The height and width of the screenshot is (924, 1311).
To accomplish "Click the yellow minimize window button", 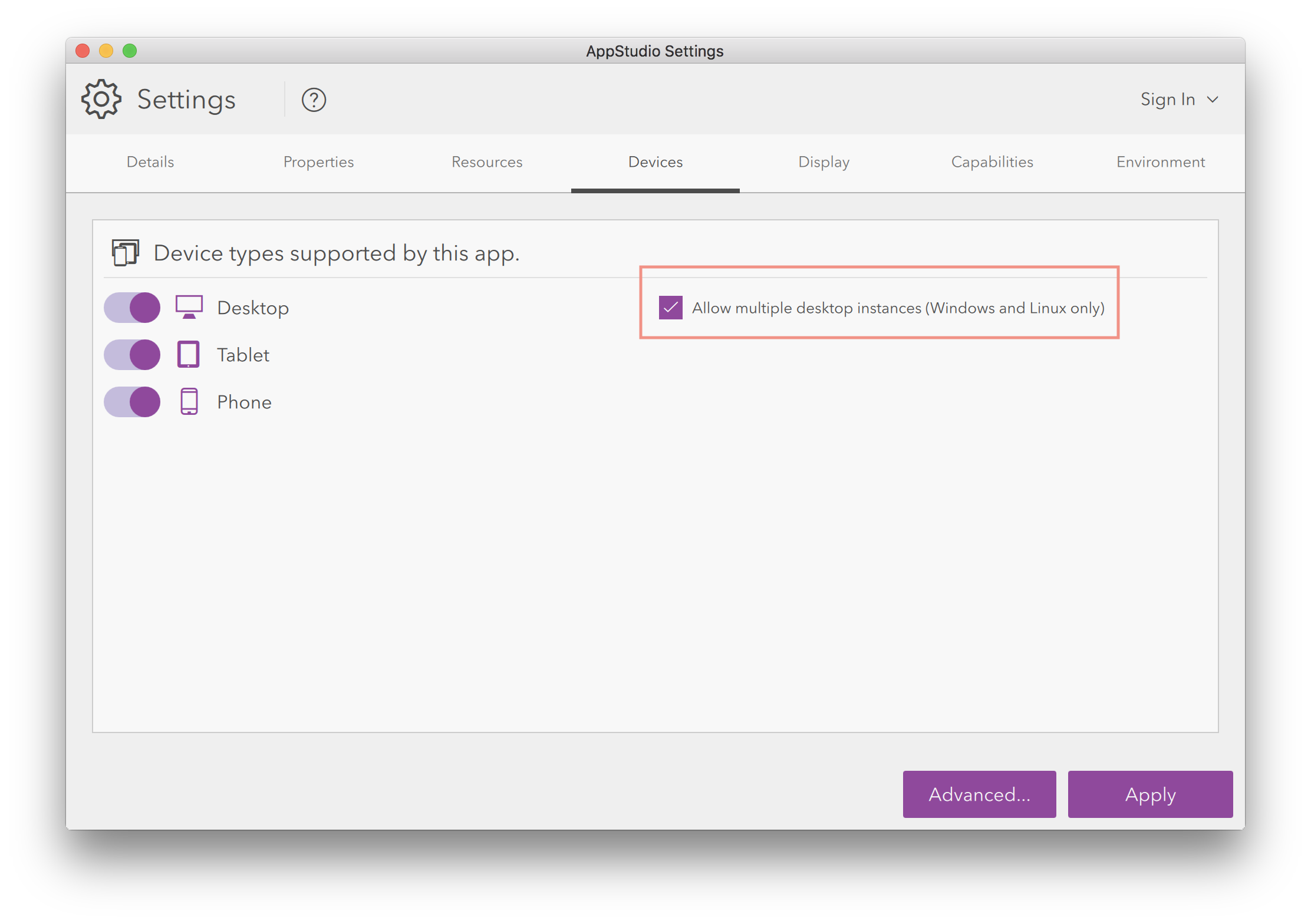I will coord(106,51).
